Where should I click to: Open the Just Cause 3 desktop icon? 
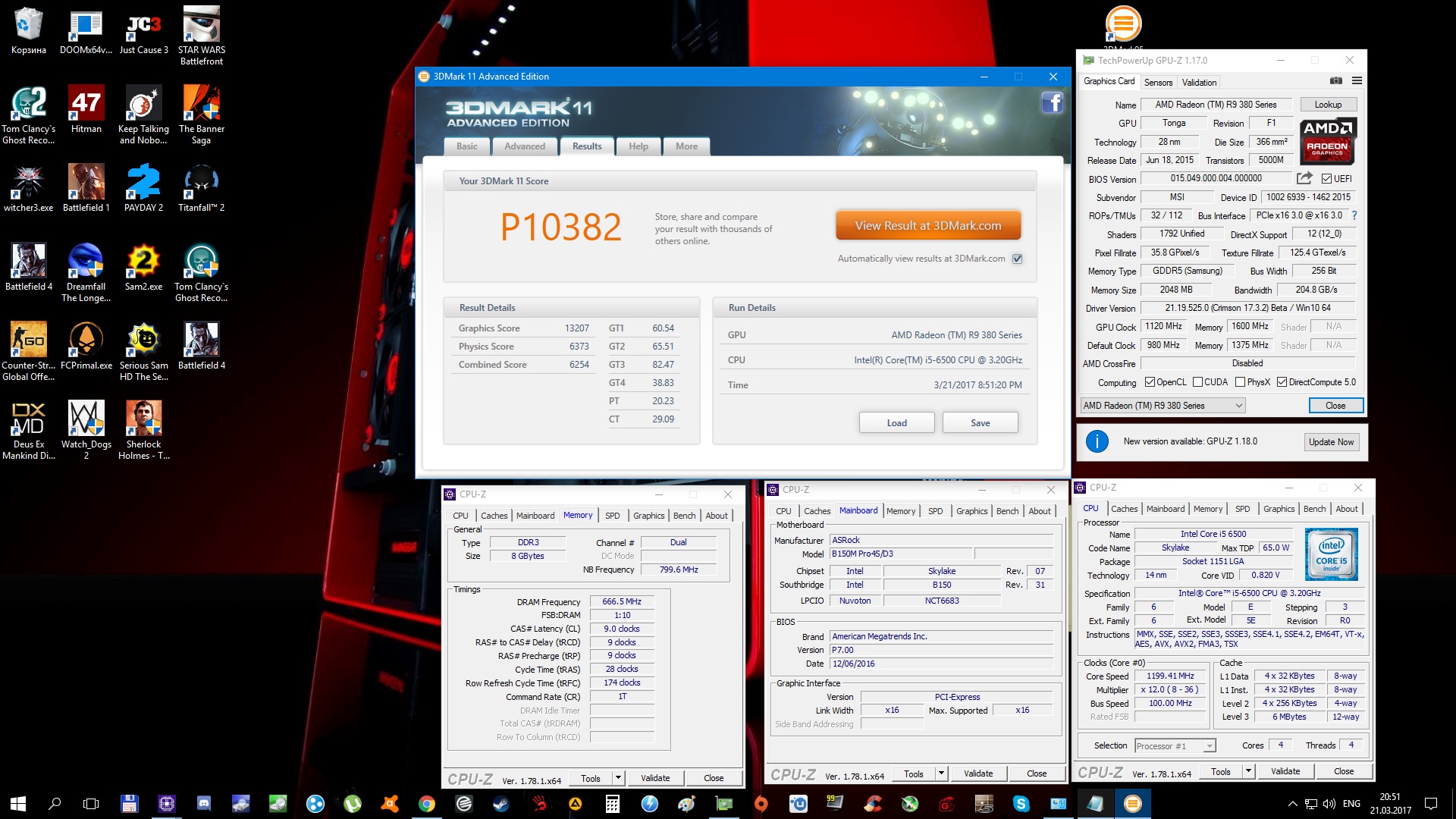[x=144, y=32]
